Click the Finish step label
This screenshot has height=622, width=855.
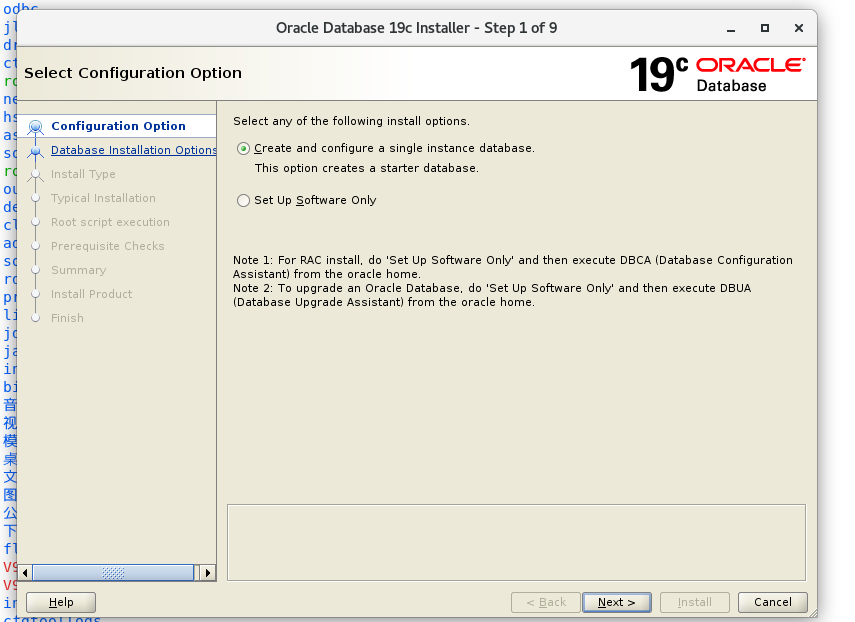point(67,318)
